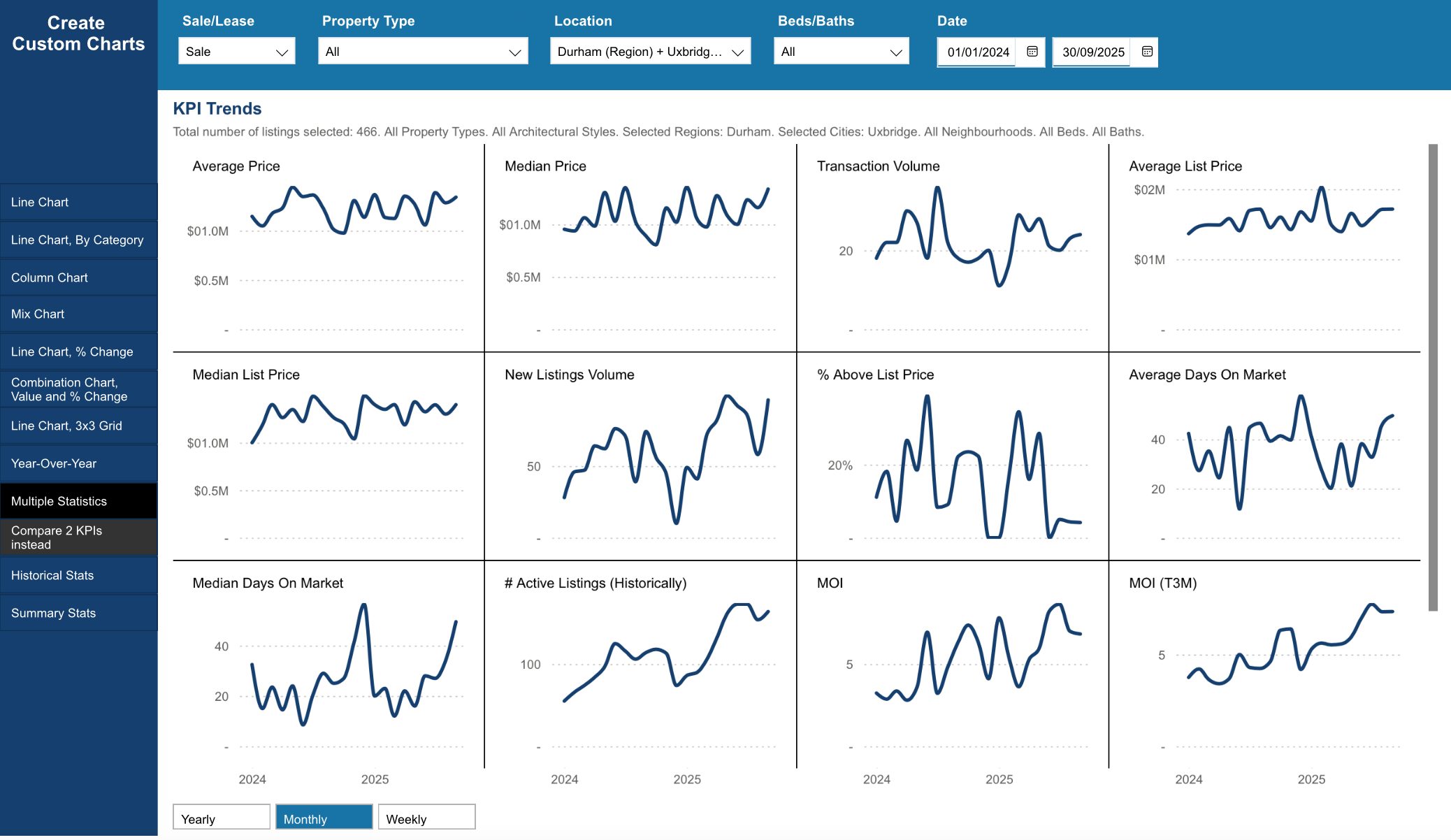Open the start date calendar picker icon
Viewport: 1451px width, 840px height.
1032,52
